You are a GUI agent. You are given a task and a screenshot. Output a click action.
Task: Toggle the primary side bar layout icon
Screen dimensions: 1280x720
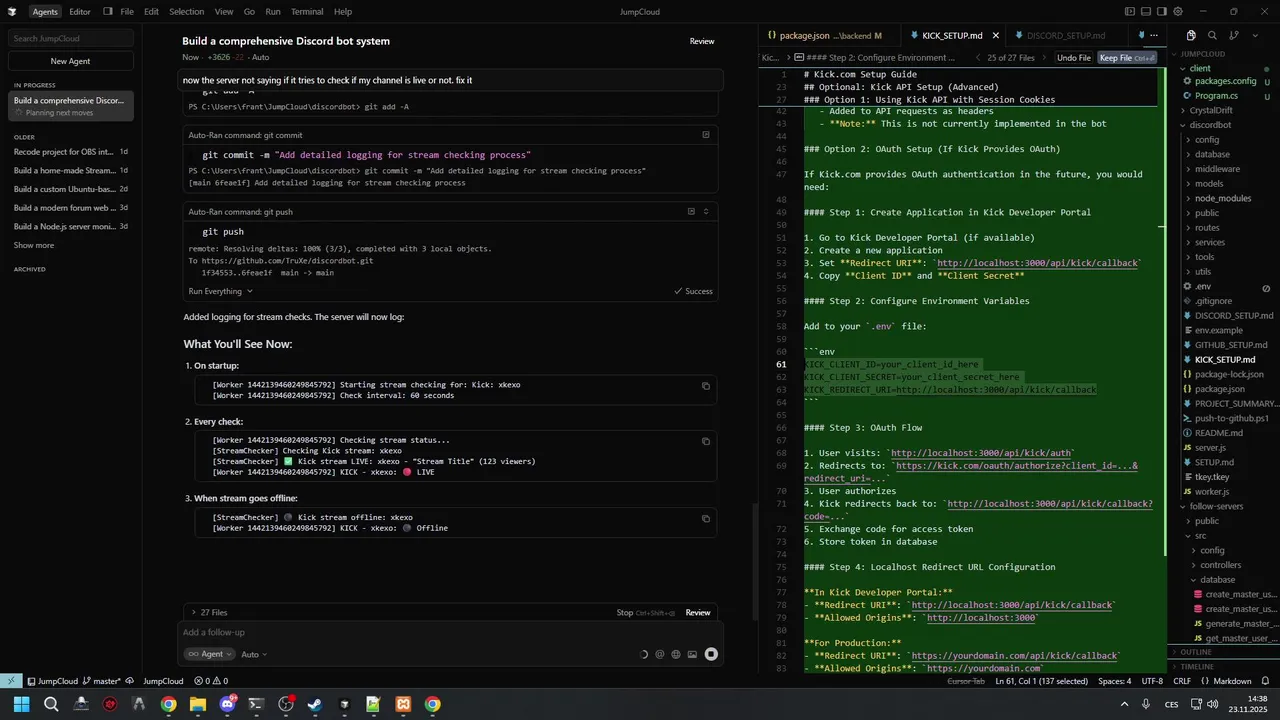[x=1130, y=11]
